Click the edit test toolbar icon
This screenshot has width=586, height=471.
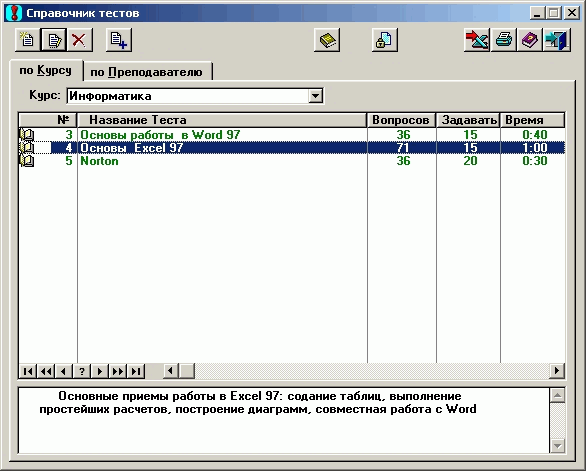[54, 40]
